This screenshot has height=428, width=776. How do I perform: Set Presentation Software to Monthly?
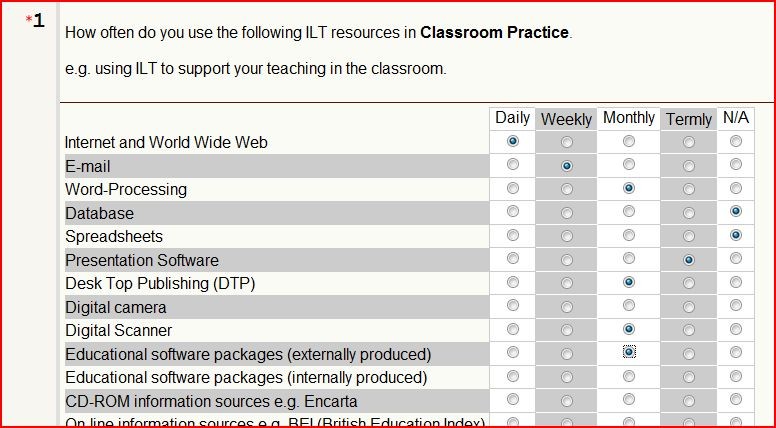click(629, 258)
